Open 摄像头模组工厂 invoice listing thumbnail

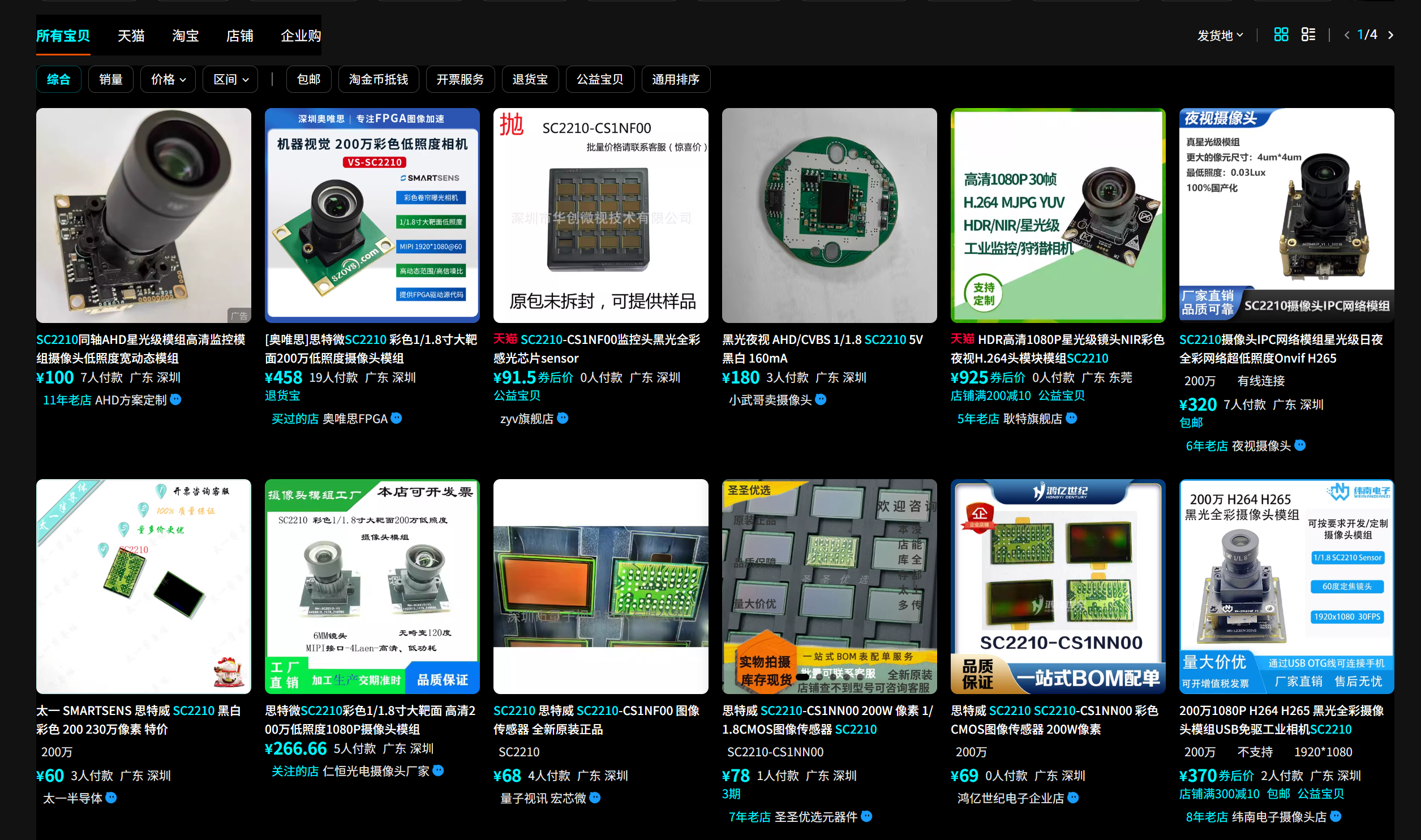click(372, 587)
